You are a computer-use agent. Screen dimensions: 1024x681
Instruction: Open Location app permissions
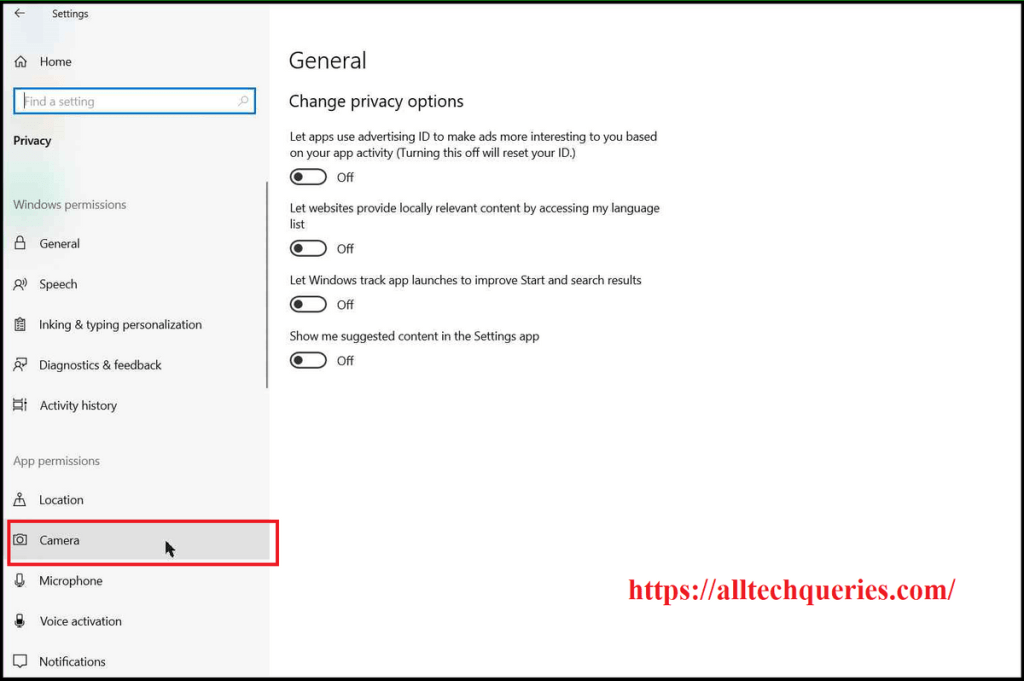[60, 499]
